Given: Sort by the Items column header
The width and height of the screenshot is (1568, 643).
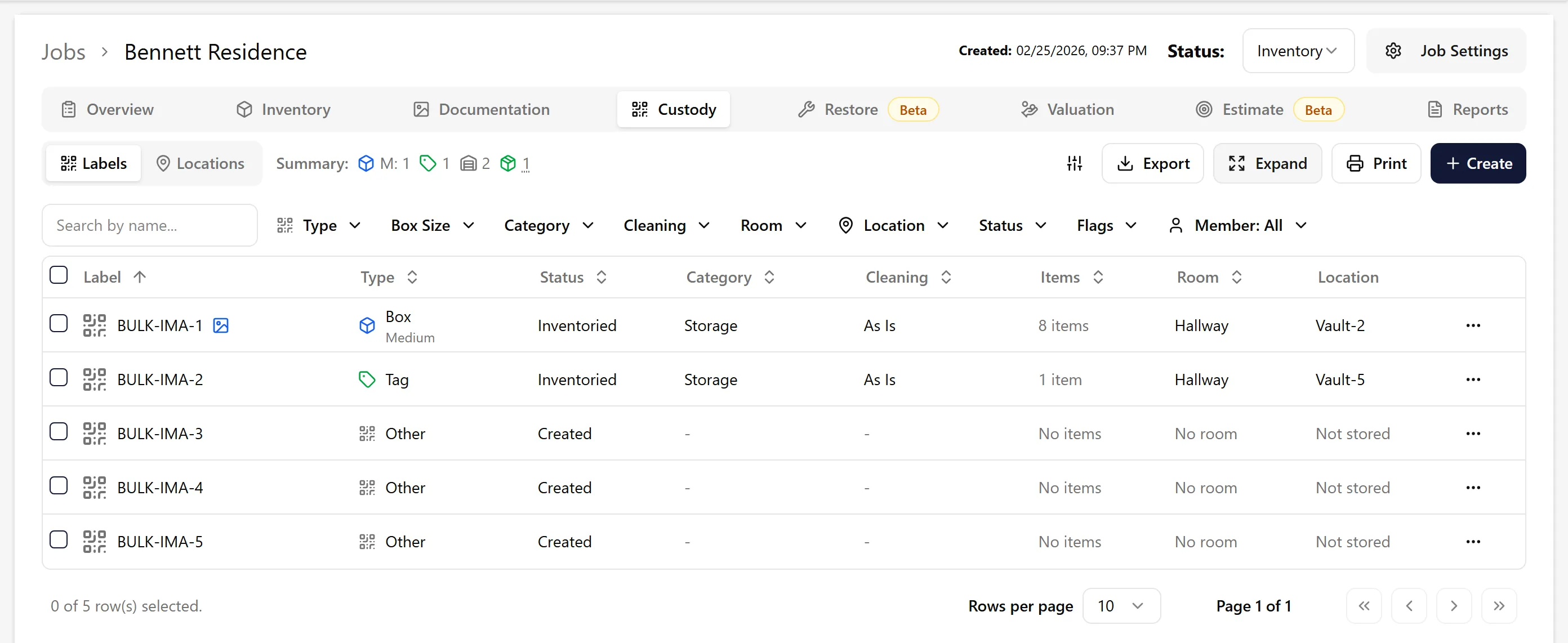Looking at the screenshot, I should [1071, 278].
